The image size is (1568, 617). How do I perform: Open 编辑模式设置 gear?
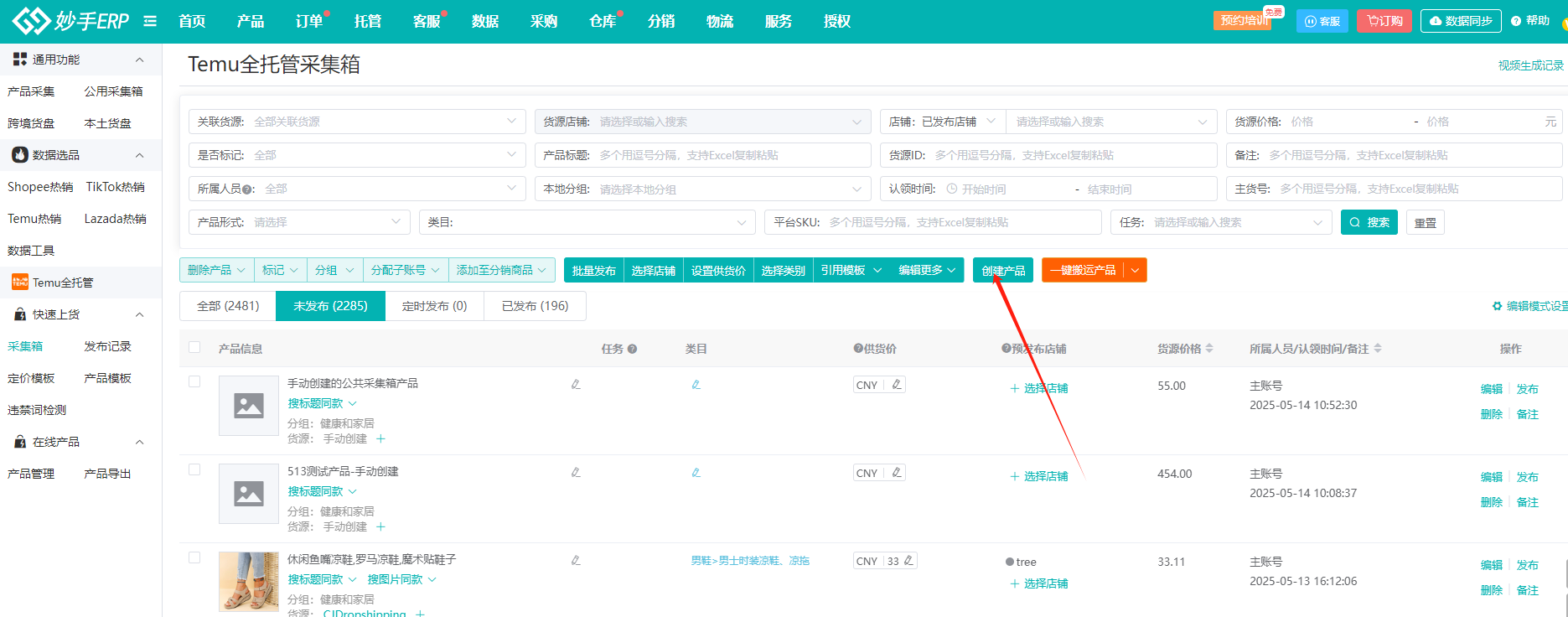1497,306
